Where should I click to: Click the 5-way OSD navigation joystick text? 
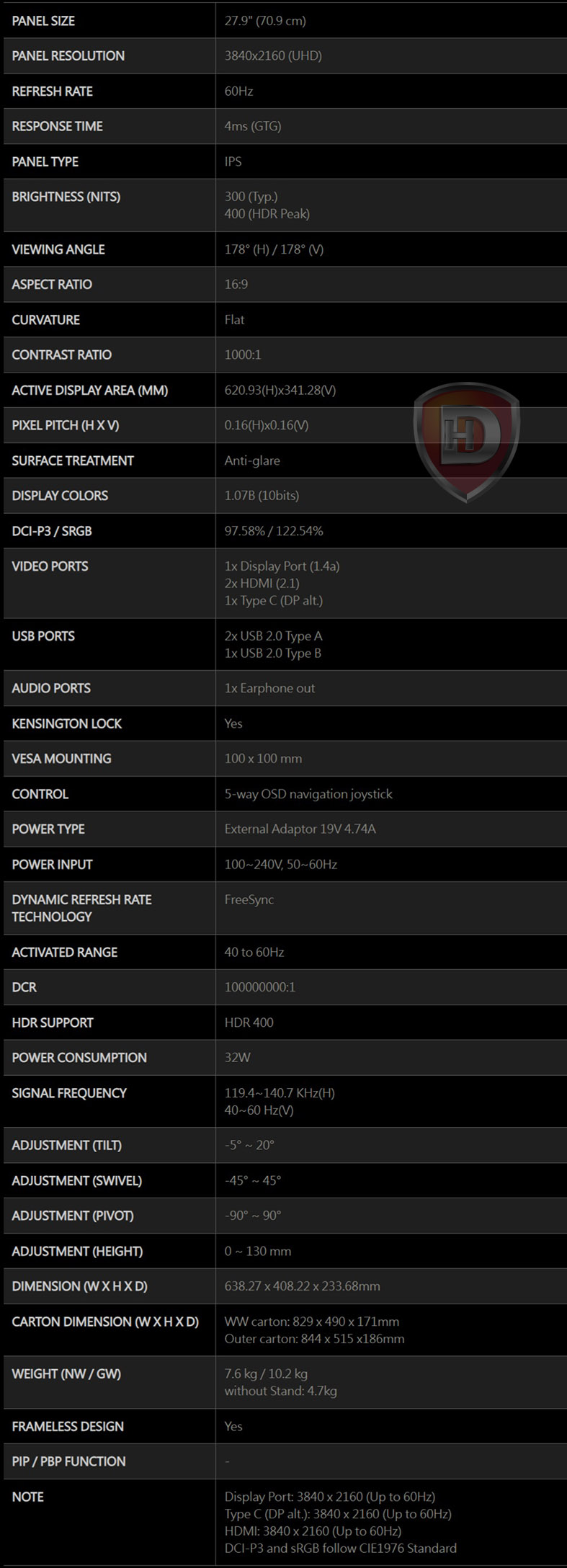coord(308,794)
